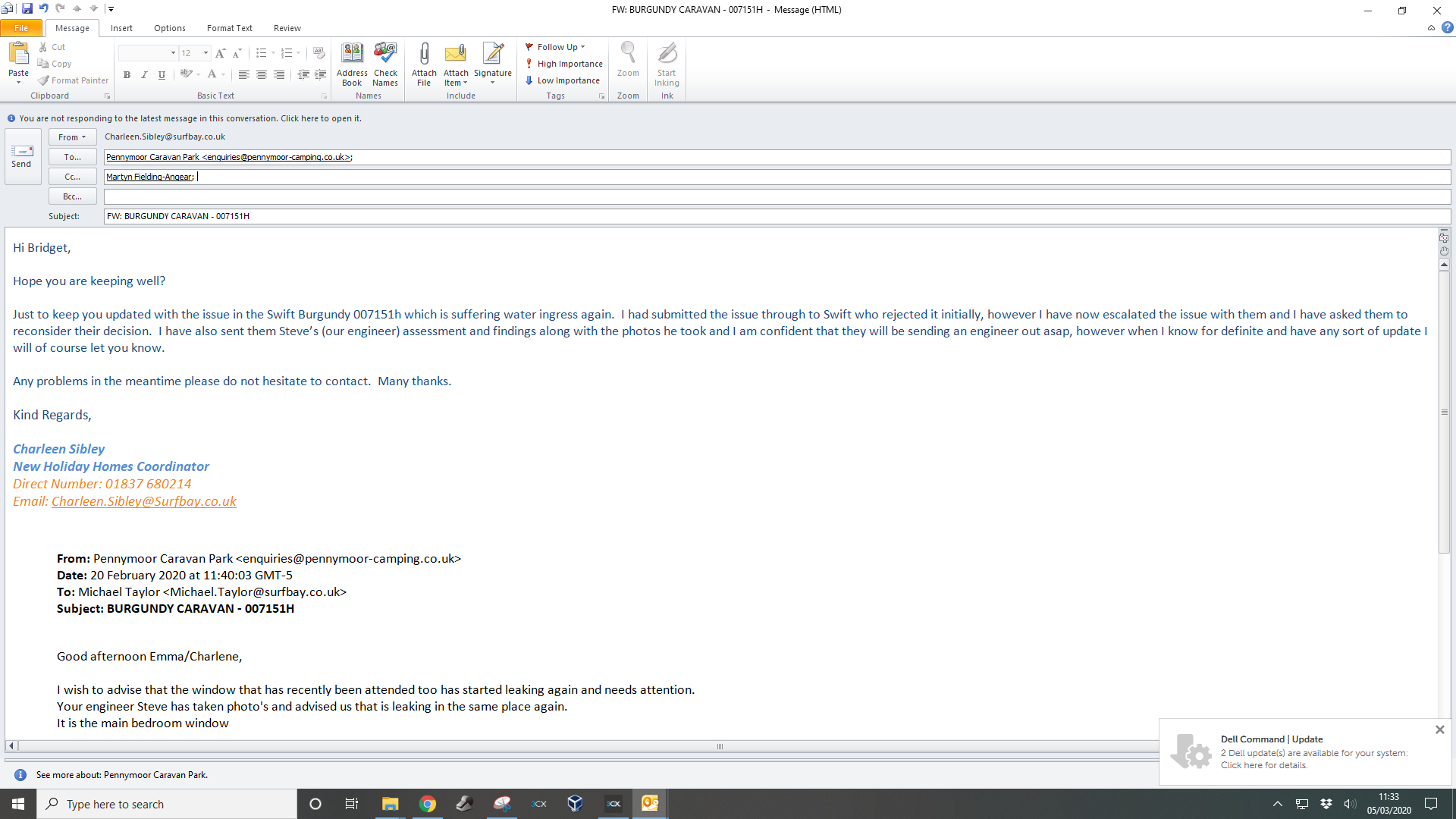
Task: Click the Grow Font icon
Action: point(220,53)
